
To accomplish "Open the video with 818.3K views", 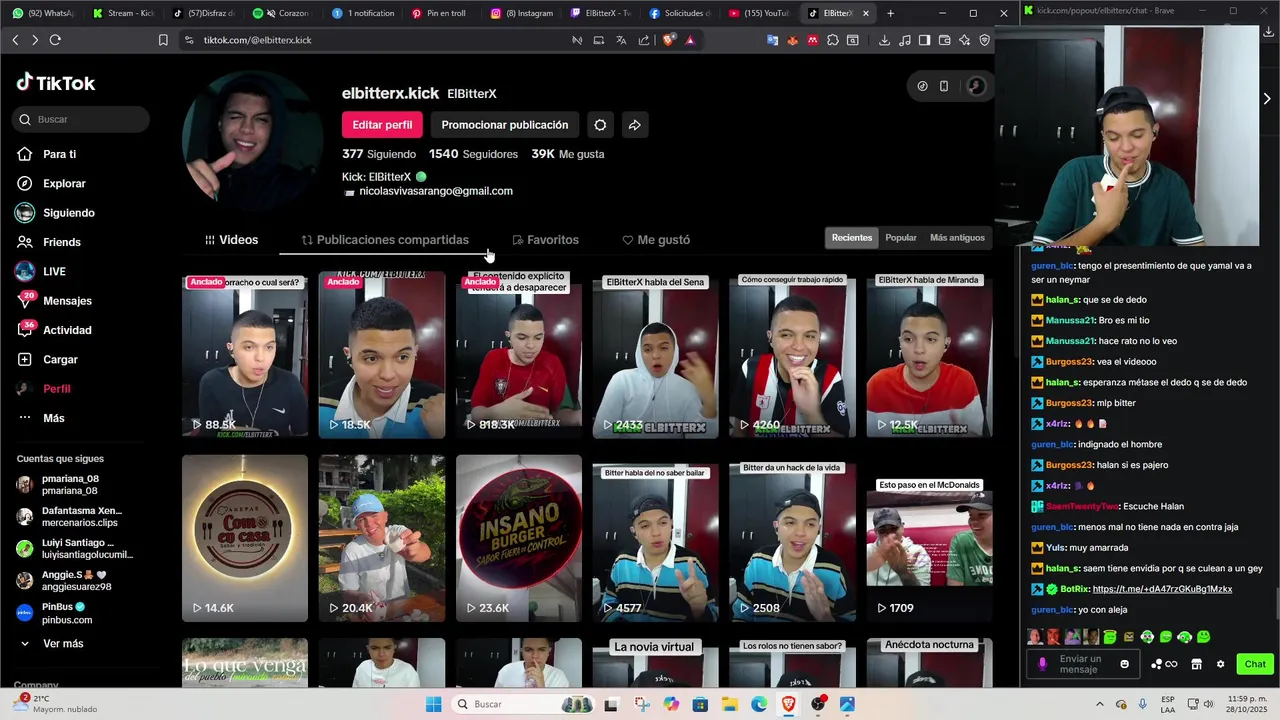I will 518,355.
